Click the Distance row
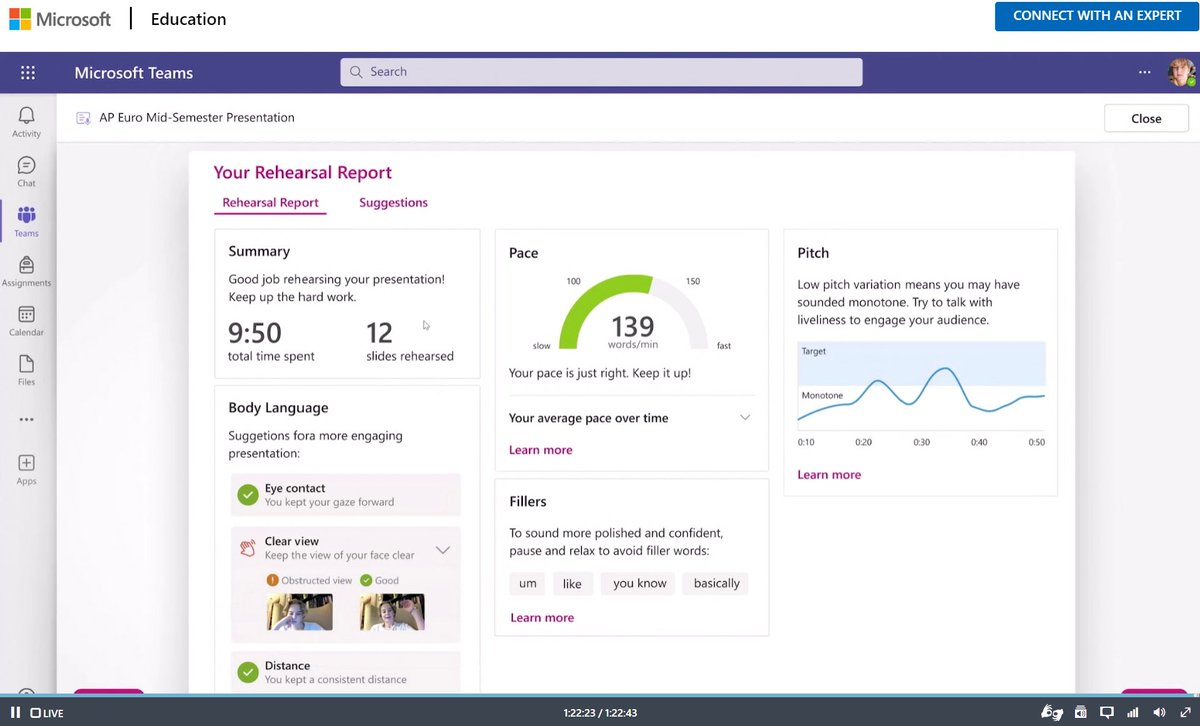The height and width of the screenshot is (726, 1200). tap(345, 672)
